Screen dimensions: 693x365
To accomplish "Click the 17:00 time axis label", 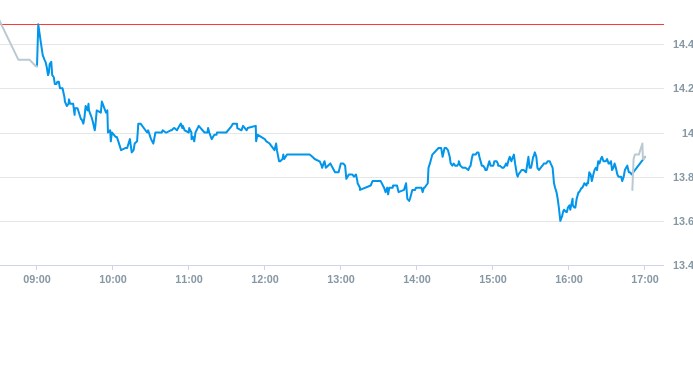I will (x=645, y=280).
